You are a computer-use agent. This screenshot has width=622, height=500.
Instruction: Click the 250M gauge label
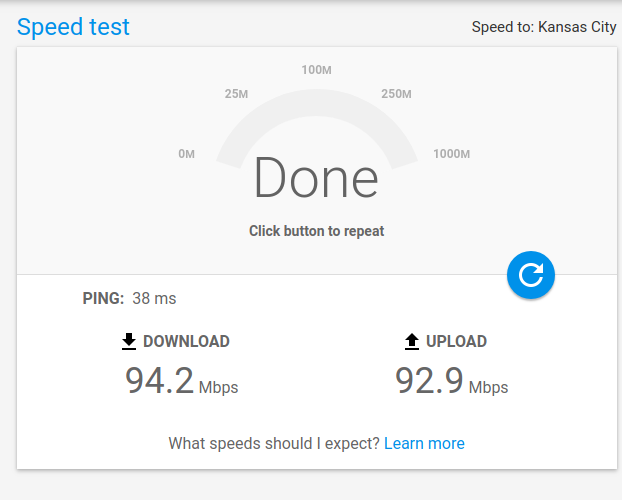click(x=396, y=94)
